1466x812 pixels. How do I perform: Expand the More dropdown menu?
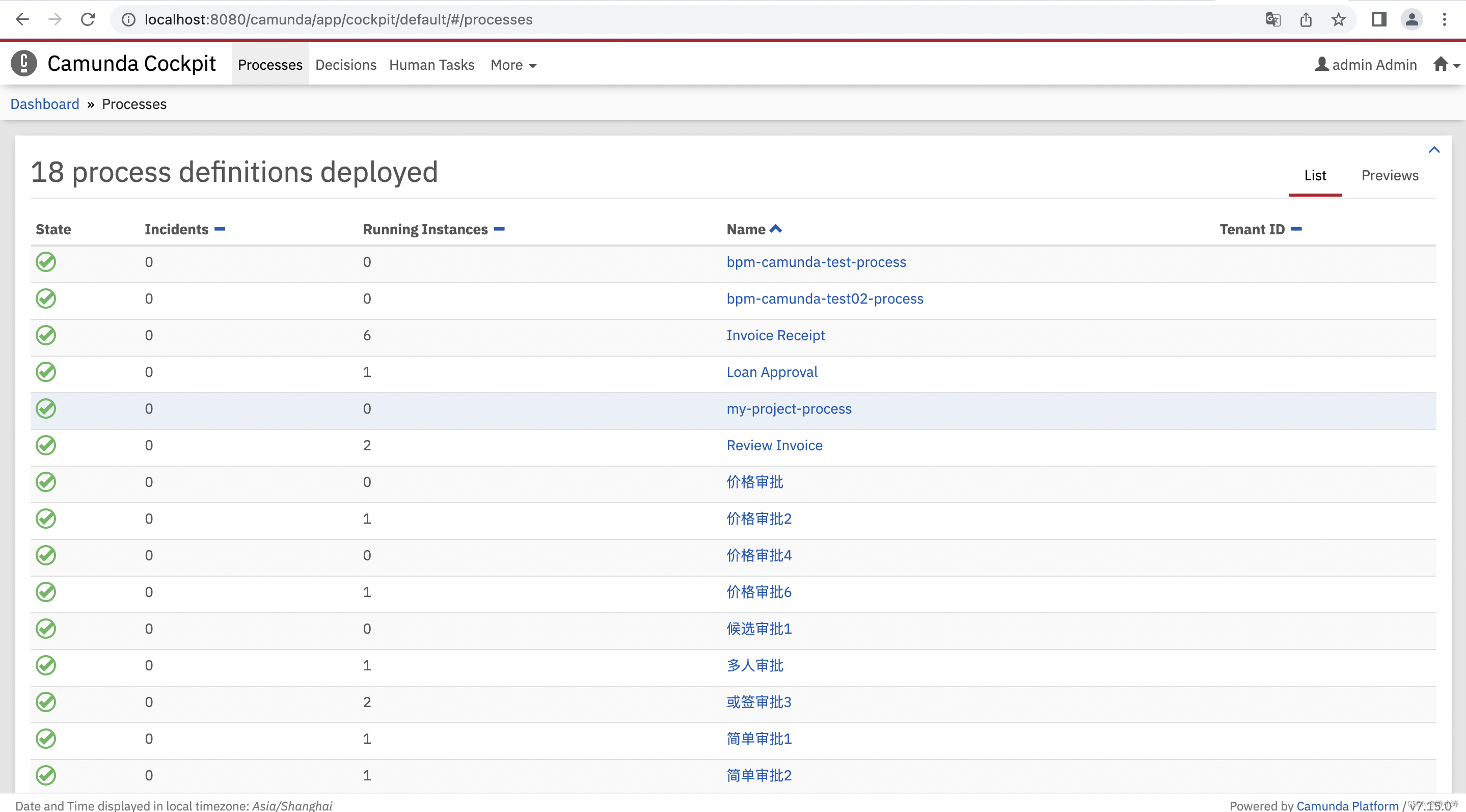click(512, 64)
